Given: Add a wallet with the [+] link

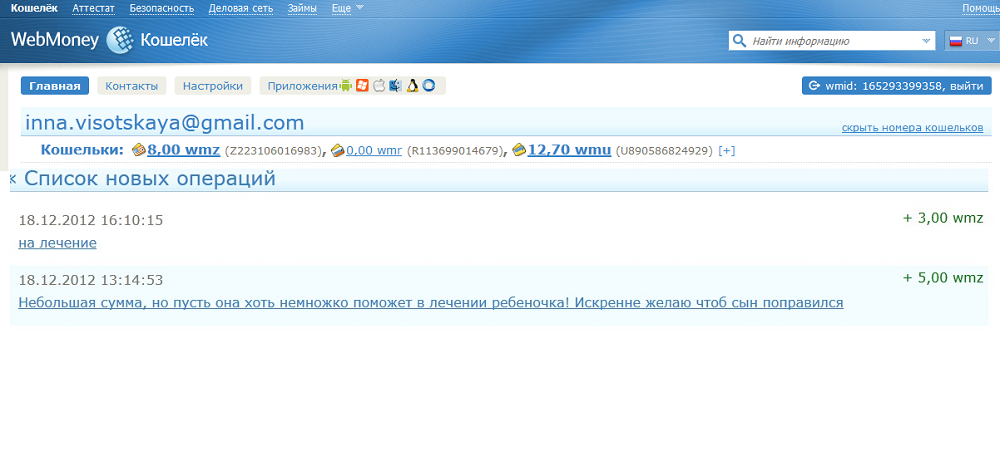Looking at the screenshot, I should [726, 151].
